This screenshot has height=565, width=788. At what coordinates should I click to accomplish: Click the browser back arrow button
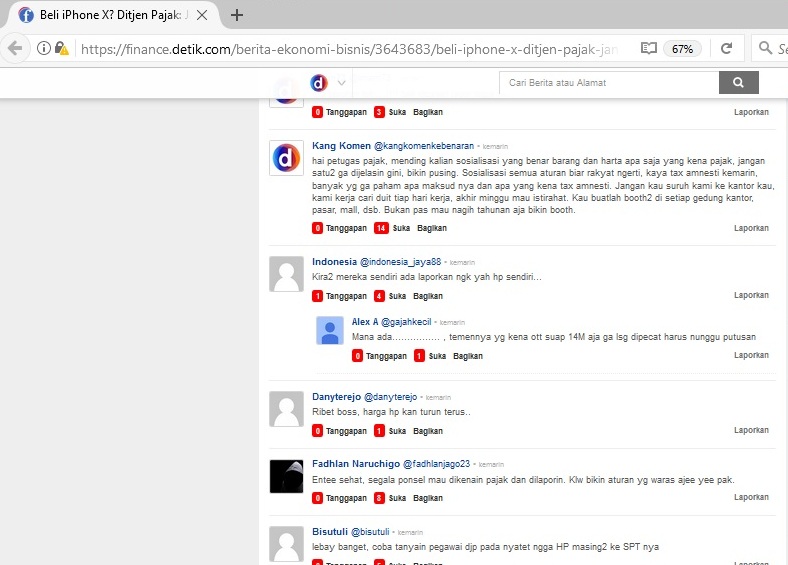pyautogui.click(x=15, y=48)
